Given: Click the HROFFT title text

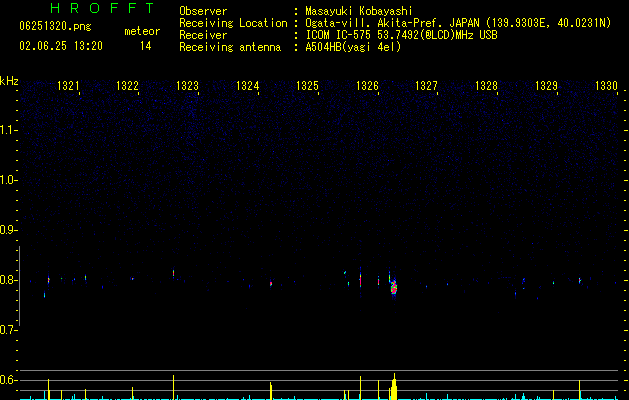Looking at the screenshot, I should [103, 8].
